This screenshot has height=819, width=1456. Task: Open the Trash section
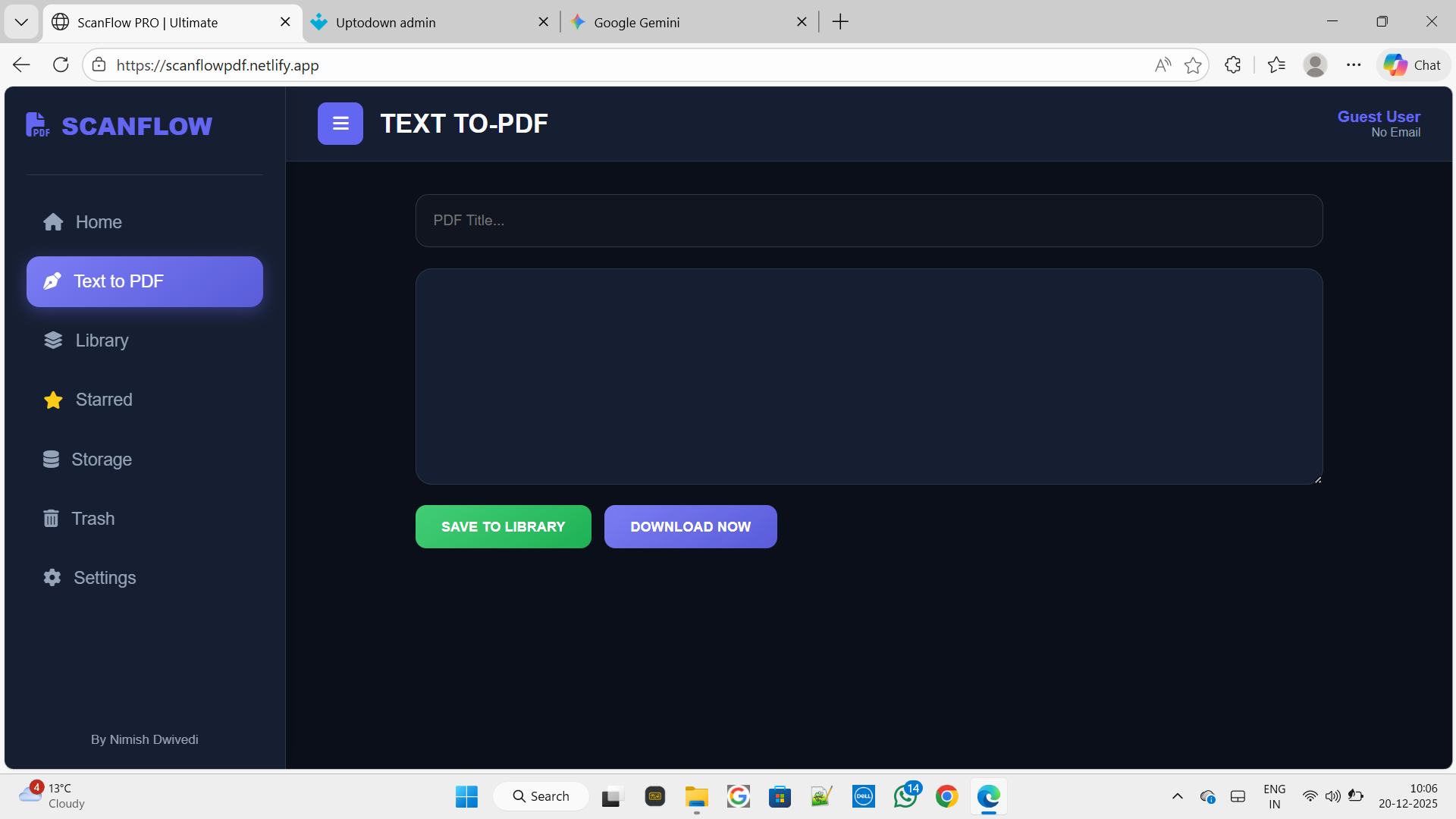144,518
